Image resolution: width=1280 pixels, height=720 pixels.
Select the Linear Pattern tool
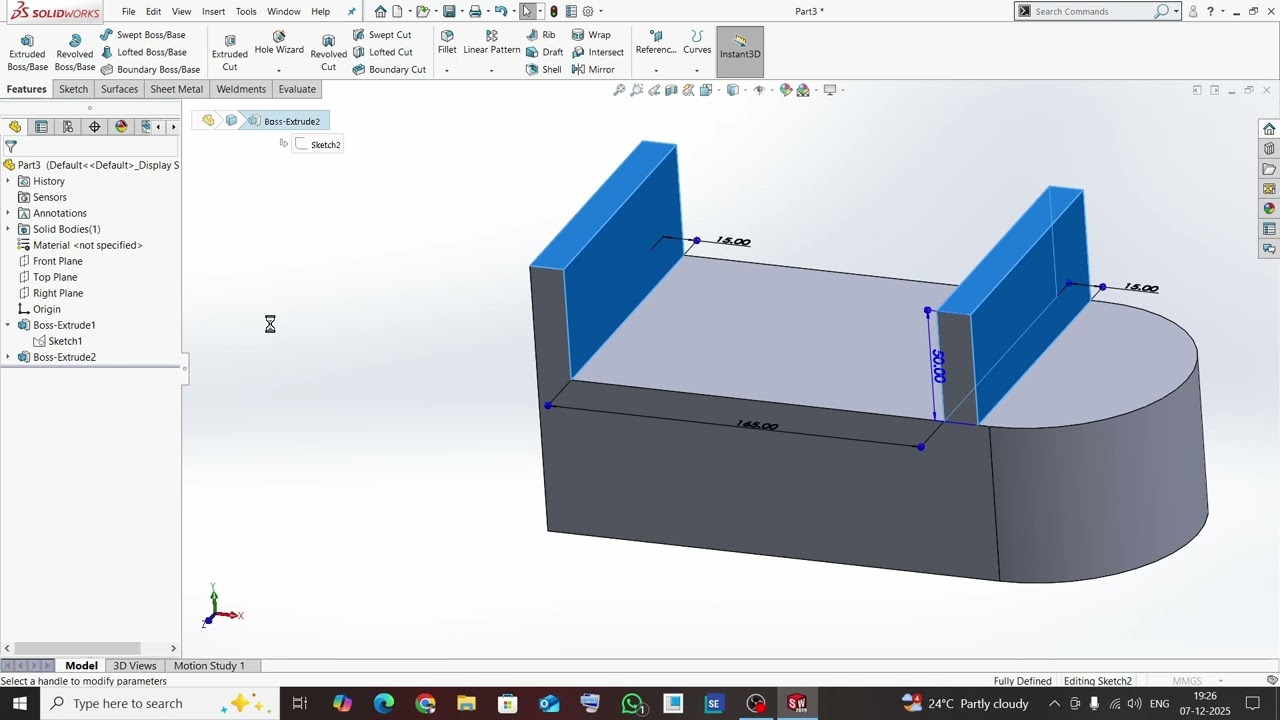coord(492,42)
